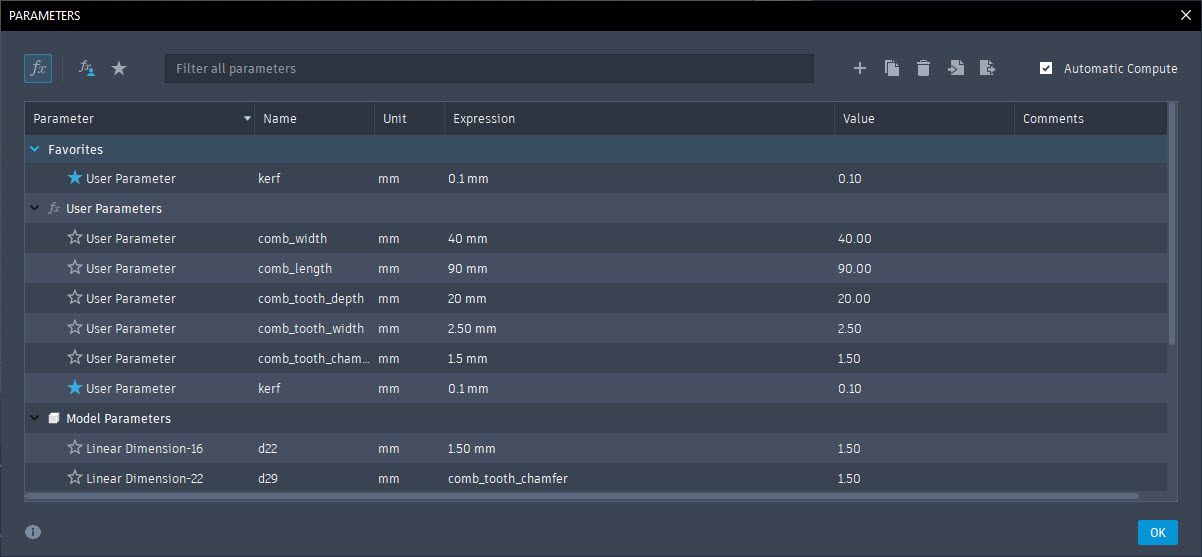Click the delete parameter trash icon
This screenshot has width=1202, height=557.
[x=924, y=68]
